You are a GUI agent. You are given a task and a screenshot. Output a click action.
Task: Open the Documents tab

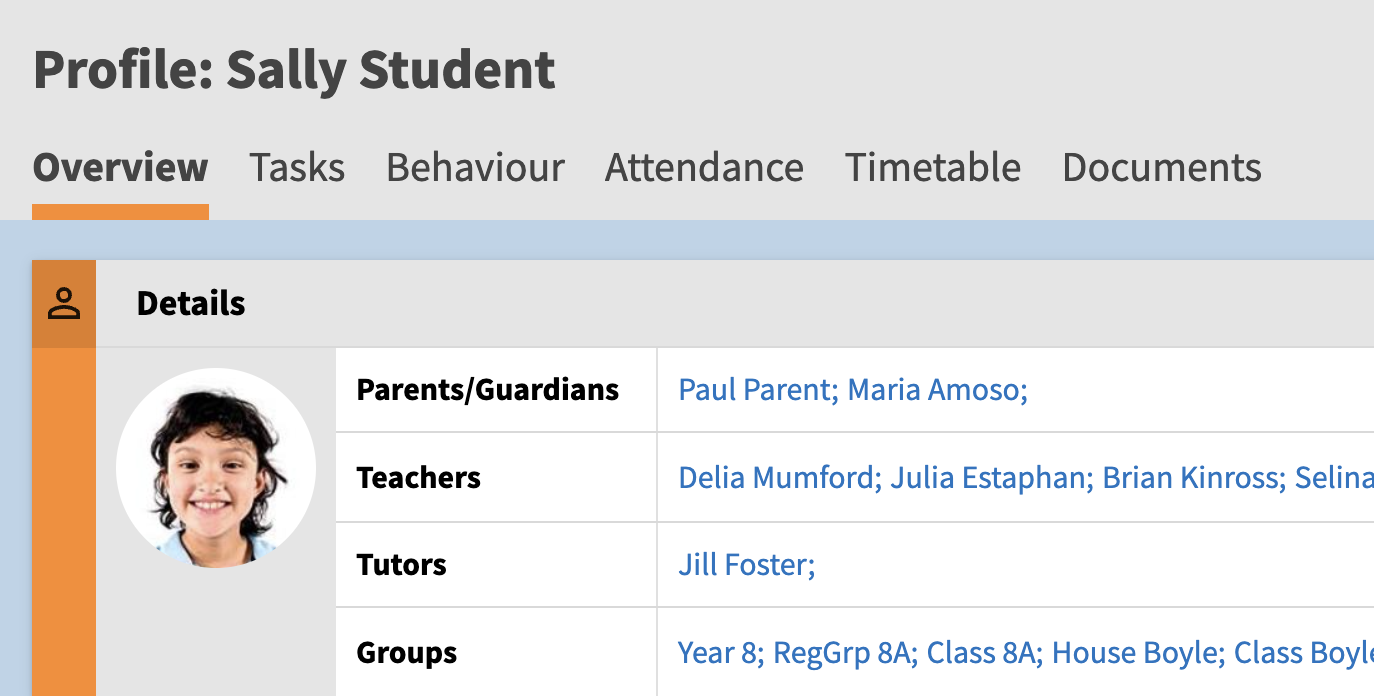tap(1161, 167)
